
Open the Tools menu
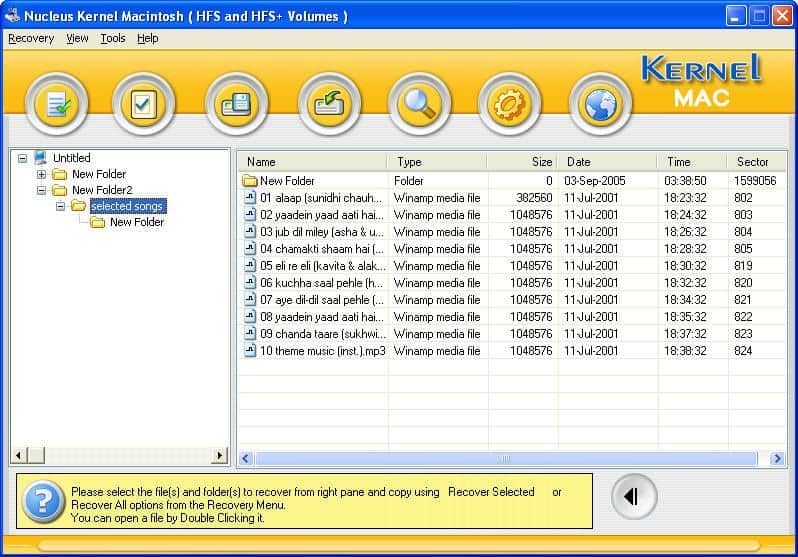tap(112, 38)
